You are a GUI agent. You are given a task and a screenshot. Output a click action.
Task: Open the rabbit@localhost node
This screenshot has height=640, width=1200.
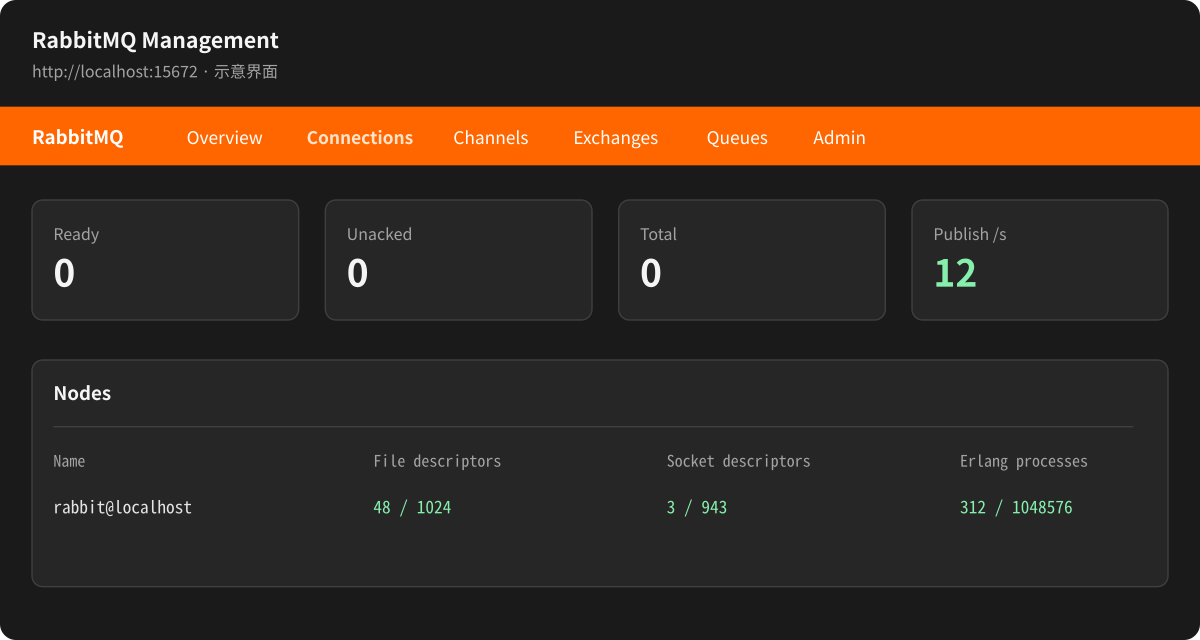(x=122, y=507)
